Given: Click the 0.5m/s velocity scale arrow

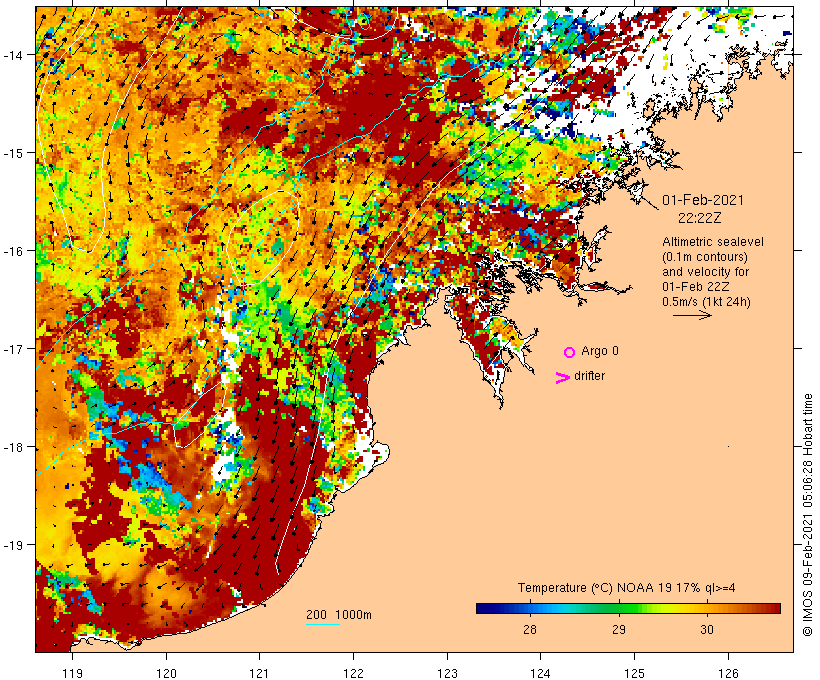Looking at the screenshot, I should point(692,315).
